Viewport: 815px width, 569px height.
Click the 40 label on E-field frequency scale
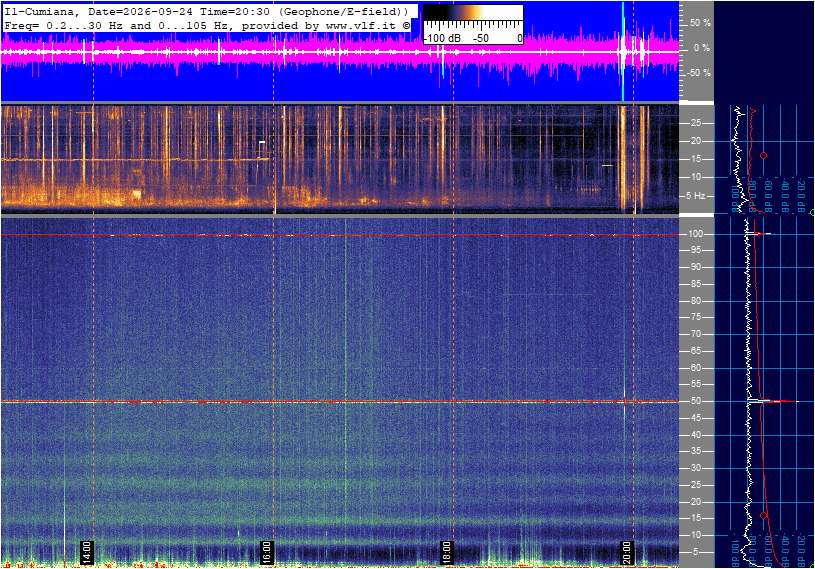click(695, 435)
